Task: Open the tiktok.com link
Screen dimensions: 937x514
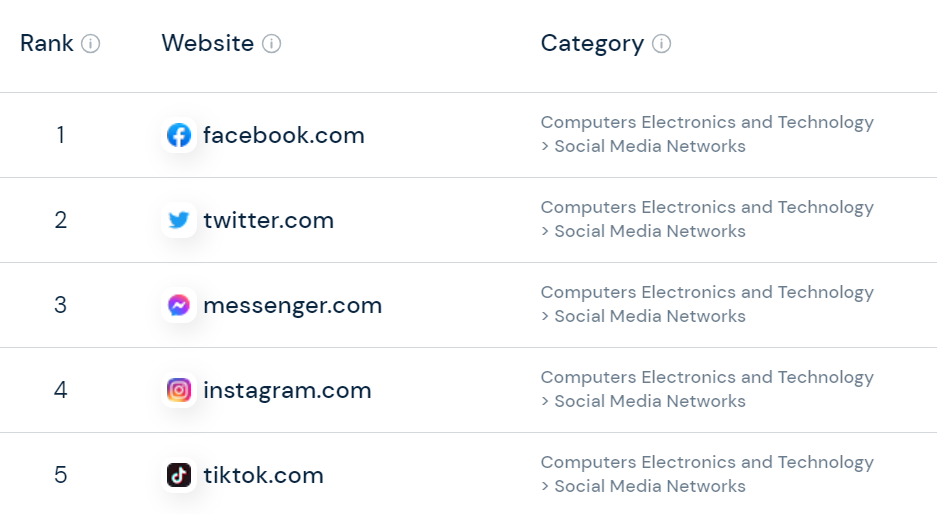Action: click(264, 475)
